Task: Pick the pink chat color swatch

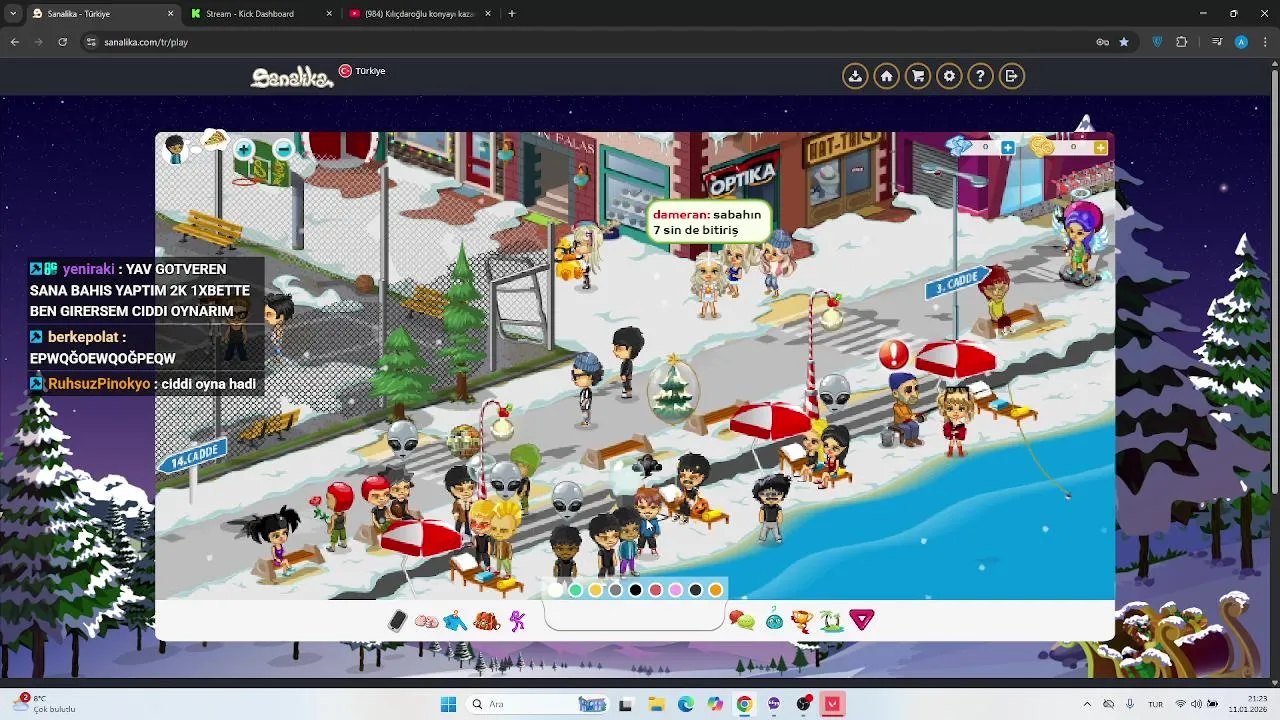Action: tap(676, 590)
